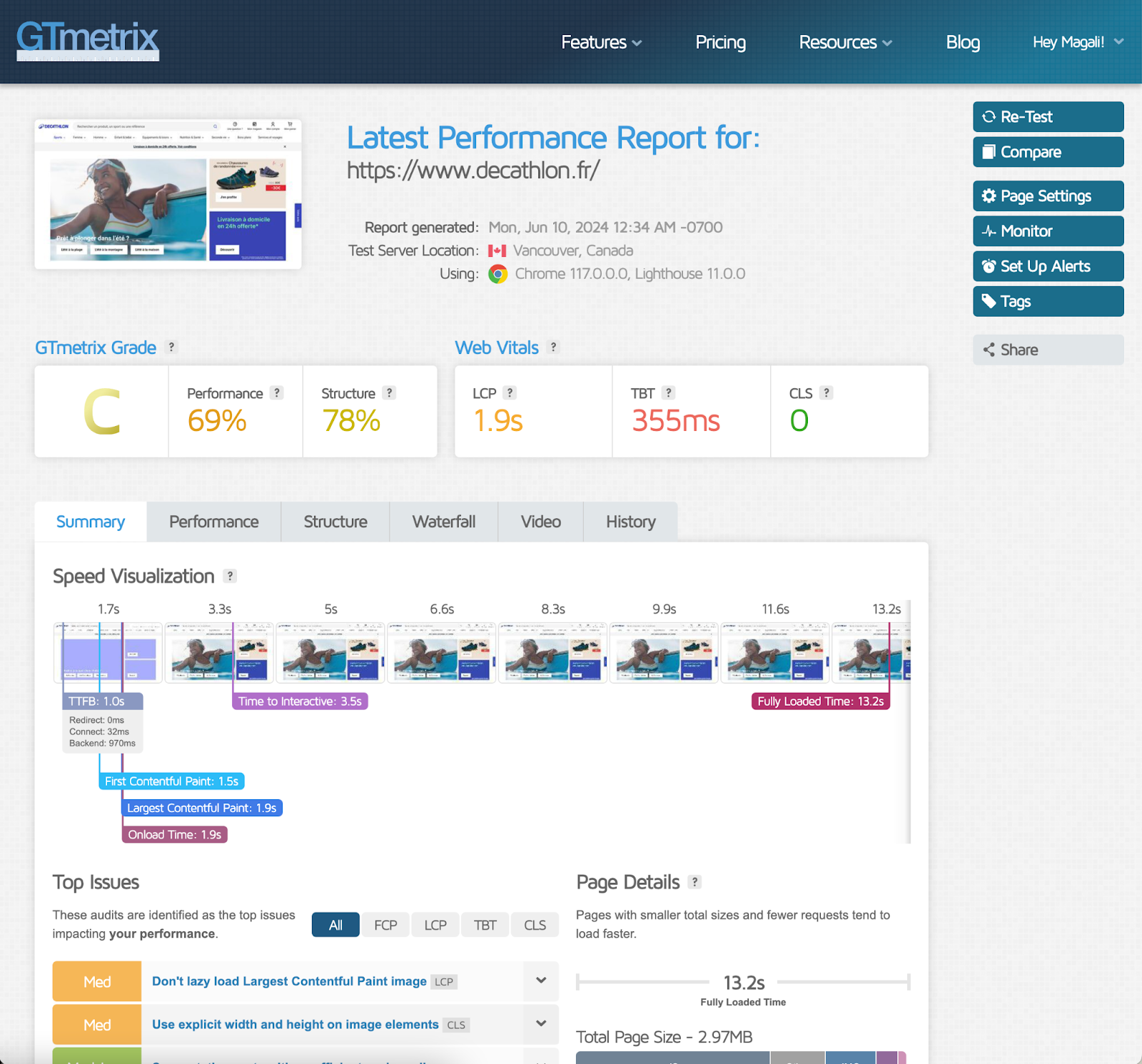This screenshot has width=1142, height=1064.
Task: Click the 69% performance score
Action: pos(217,420)
